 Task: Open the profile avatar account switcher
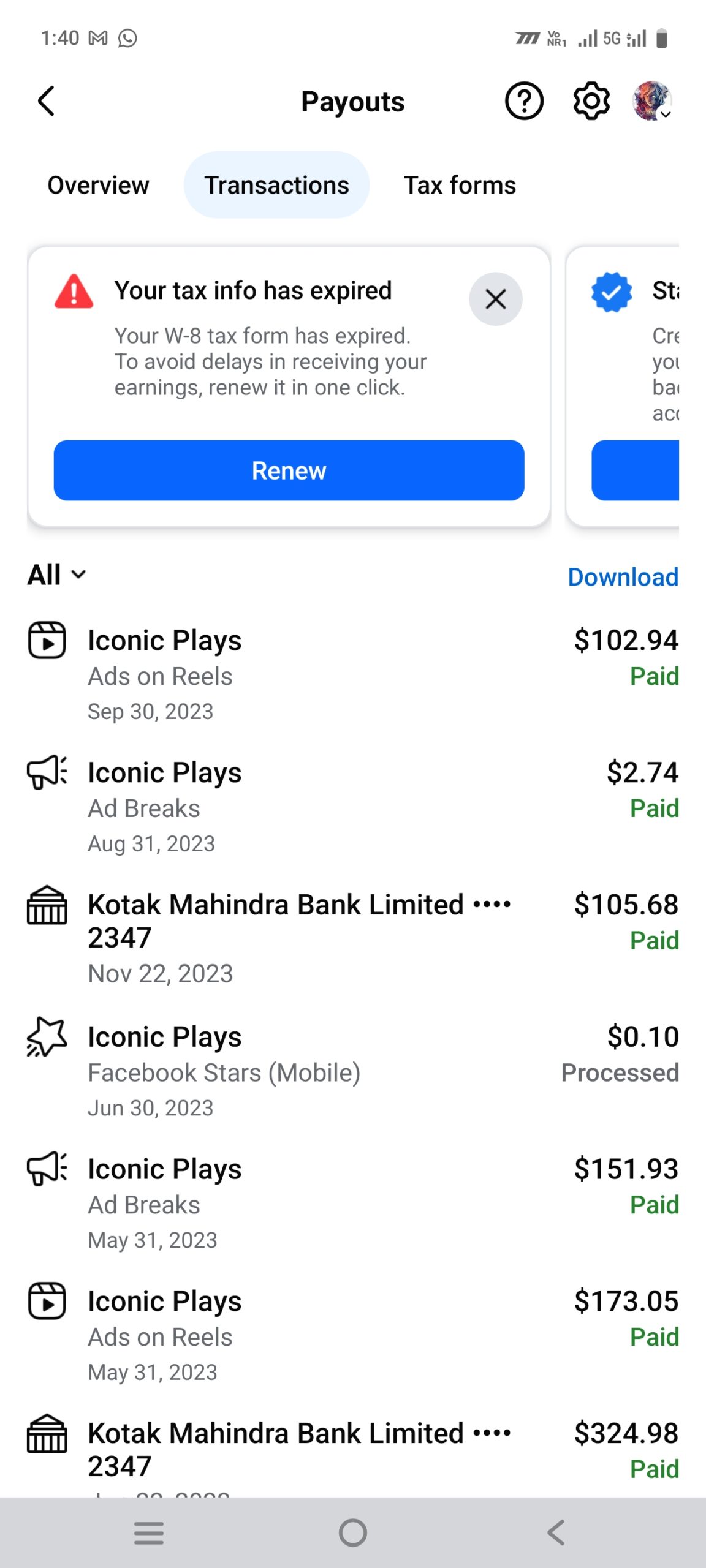[x=652, y=101]
